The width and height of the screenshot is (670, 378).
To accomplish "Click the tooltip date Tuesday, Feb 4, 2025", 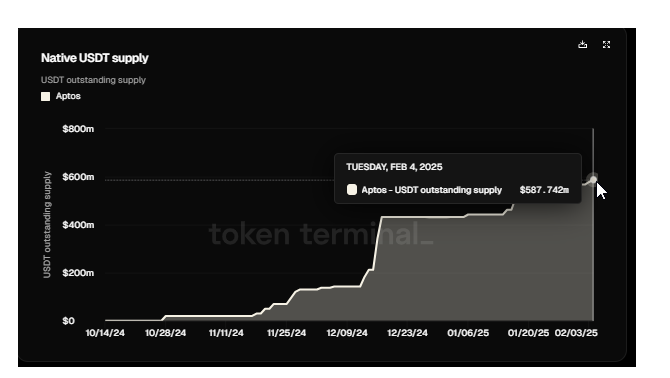I will (394, 167).
